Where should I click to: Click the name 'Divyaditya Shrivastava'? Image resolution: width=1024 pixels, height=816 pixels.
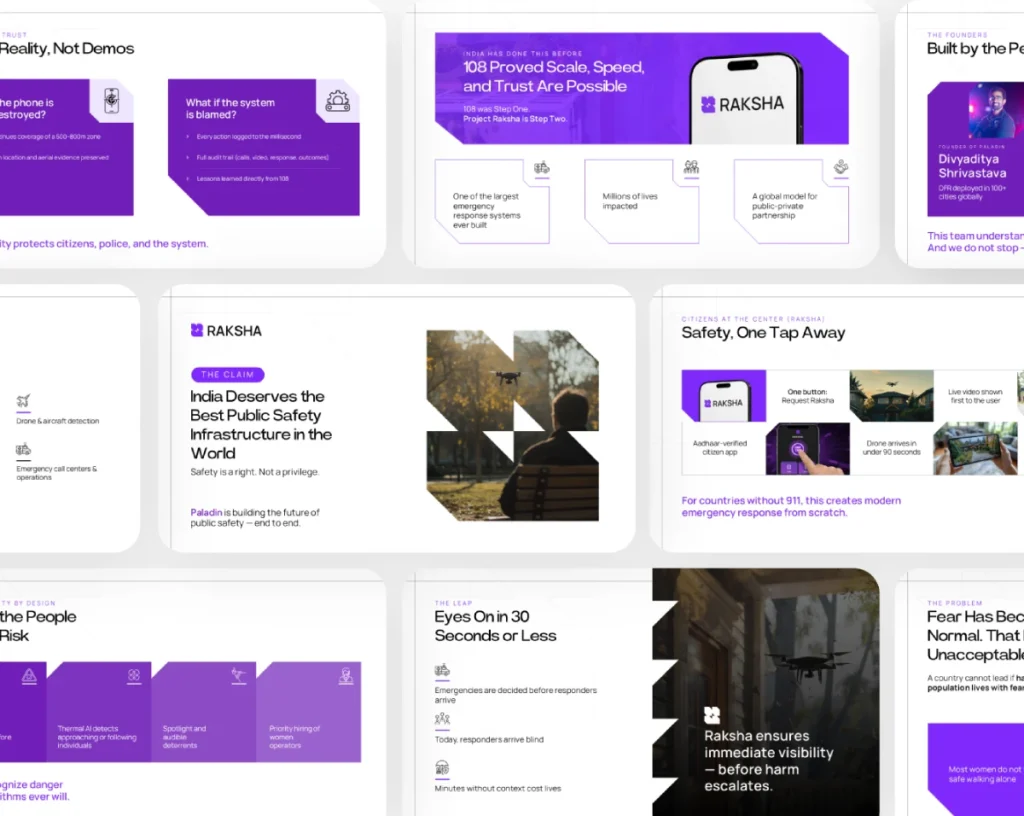pos(972,166)
